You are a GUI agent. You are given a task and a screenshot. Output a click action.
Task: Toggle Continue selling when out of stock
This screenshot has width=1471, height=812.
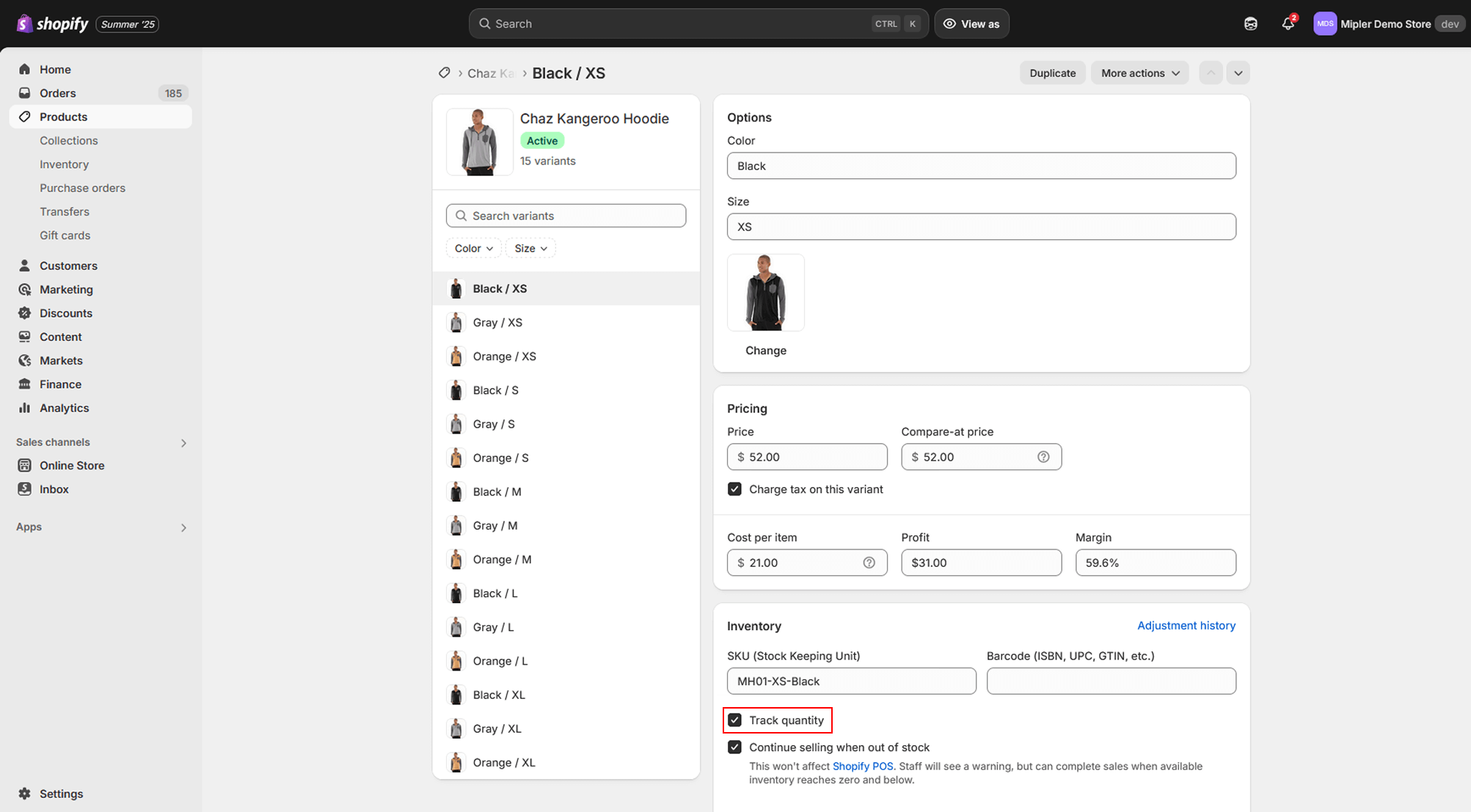pyautogui.click(x=734, y=747)
